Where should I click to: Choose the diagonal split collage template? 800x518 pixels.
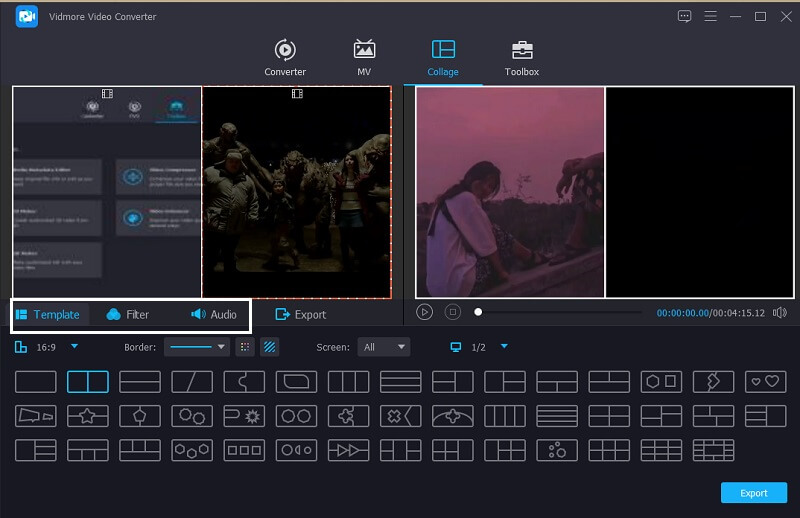(192, 381)
